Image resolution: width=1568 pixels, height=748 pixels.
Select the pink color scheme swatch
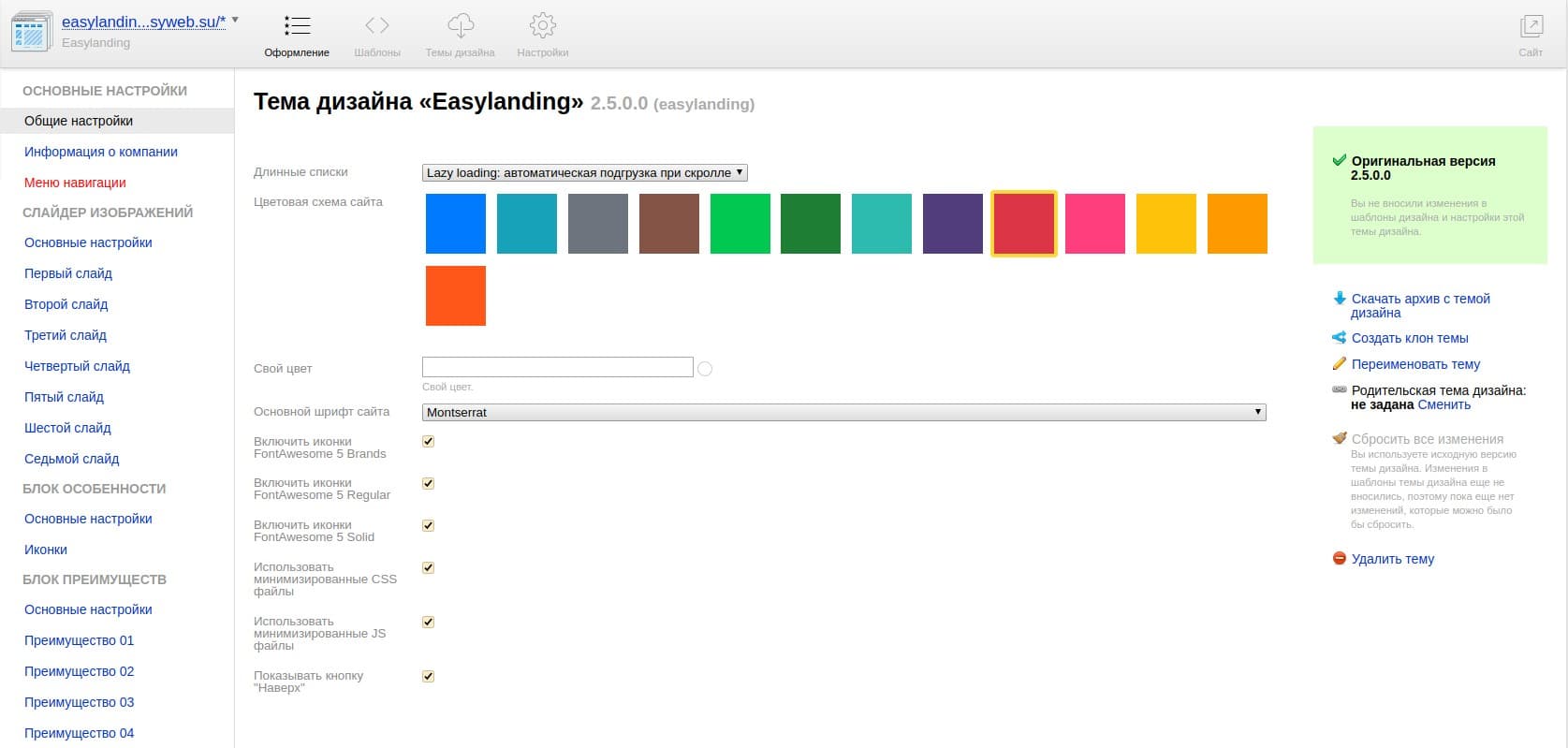[1095, 224]
